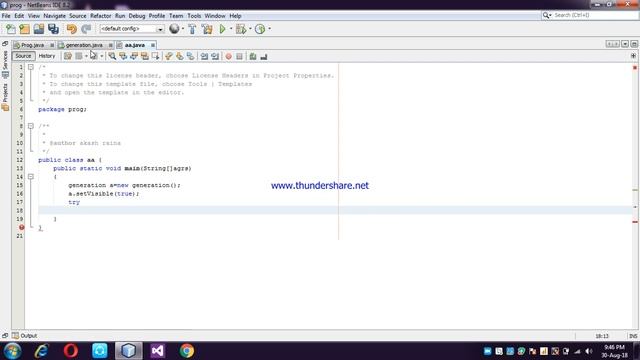Click the New Project icon
Viewport: 640px width, 360px height.
[x=24, y=29]
